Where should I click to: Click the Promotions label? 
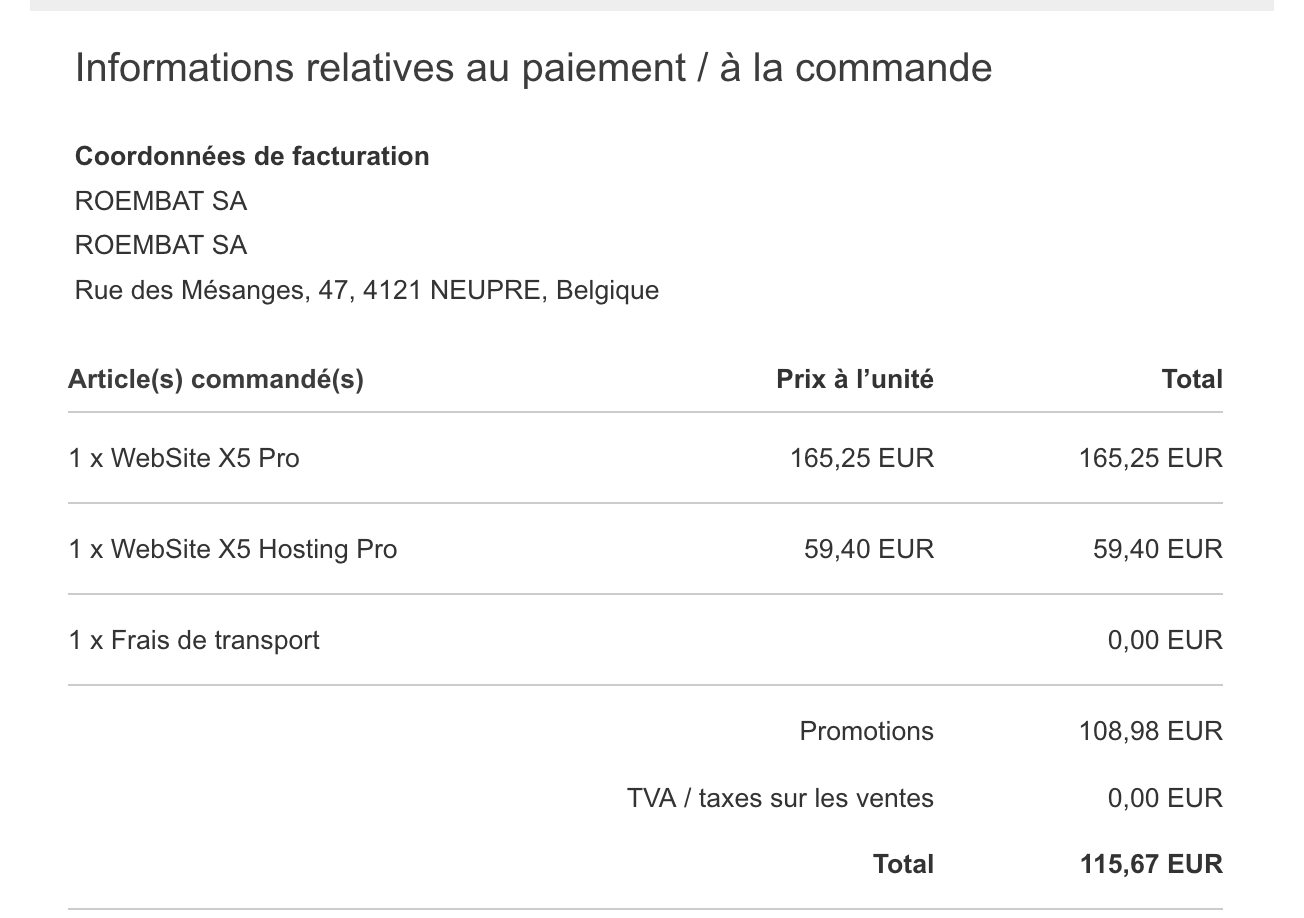[x=867, y=731]
